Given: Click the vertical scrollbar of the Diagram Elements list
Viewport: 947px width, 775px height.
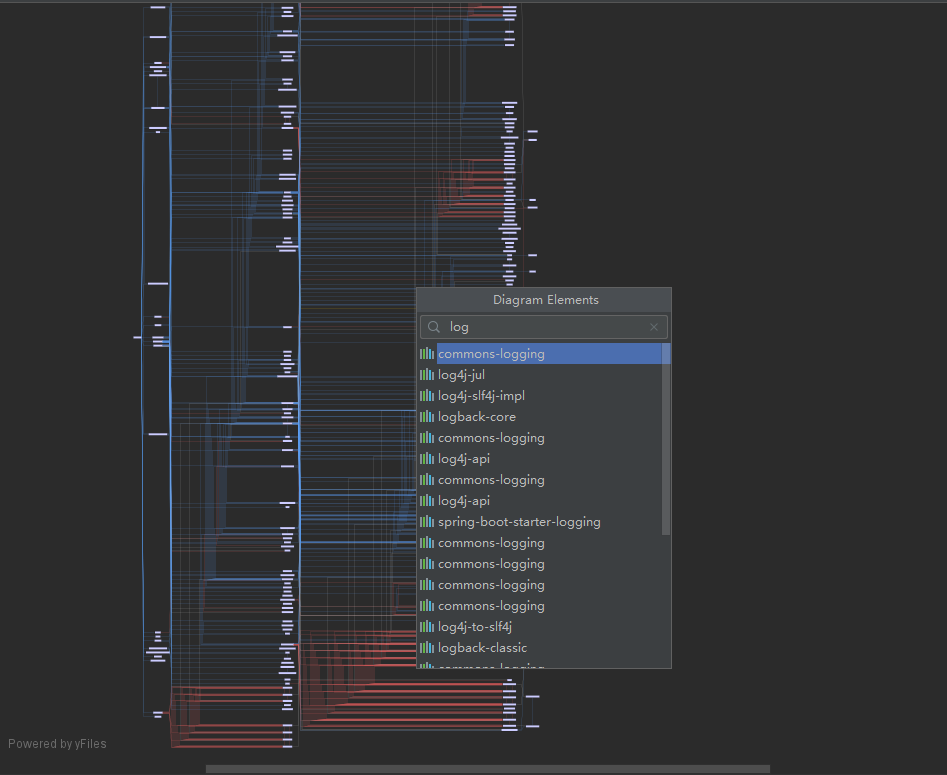Looking at the screenshot, I should coord(666,439).
